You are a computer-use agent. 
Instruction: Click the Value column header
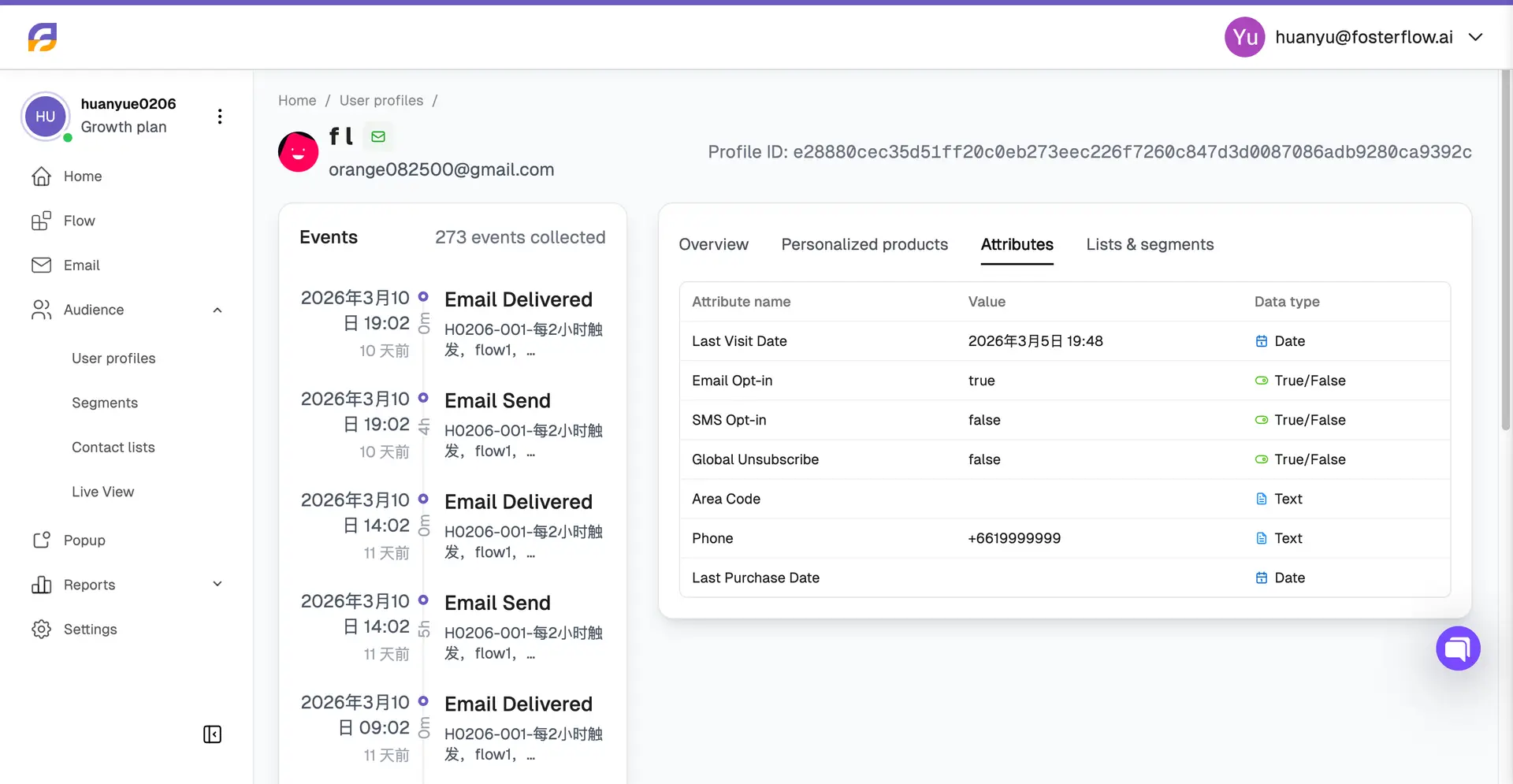(987, 302)
